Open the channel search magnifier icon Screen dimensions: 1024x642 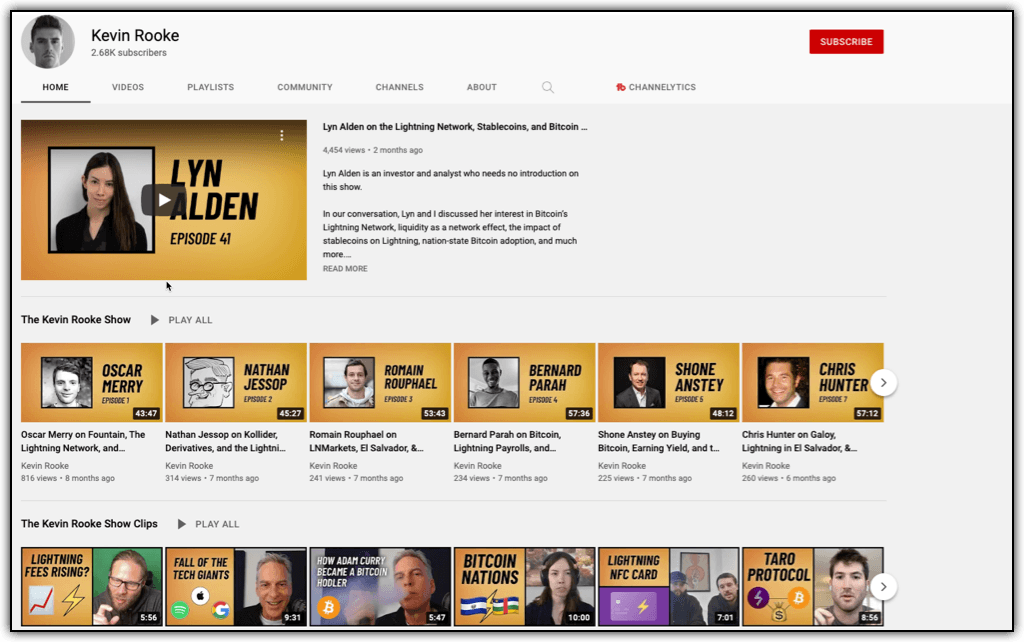click(548, 88)
